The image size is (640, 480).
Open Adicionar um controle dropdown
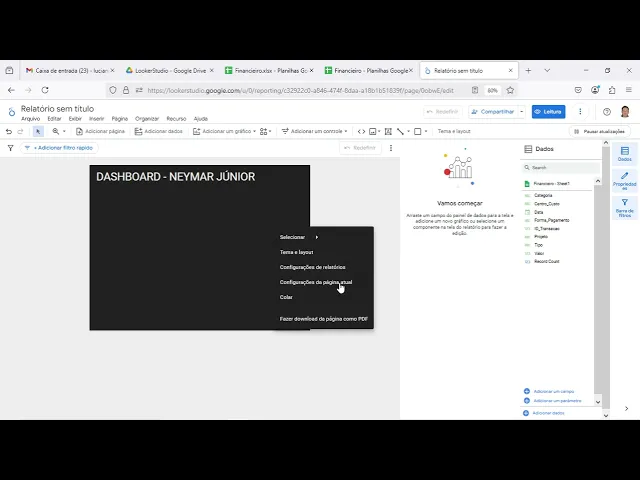(314, 131)
